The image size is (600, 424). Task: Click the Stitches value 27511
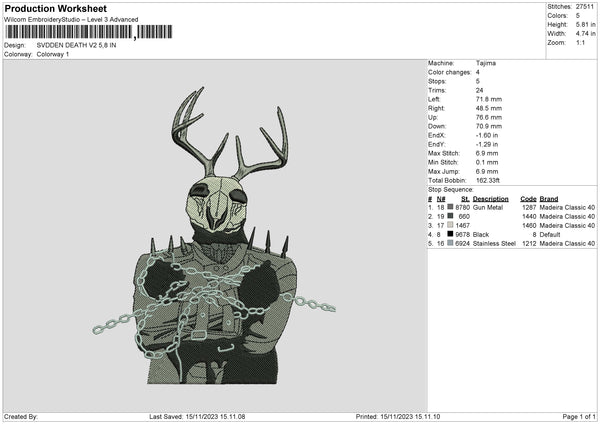585,7
